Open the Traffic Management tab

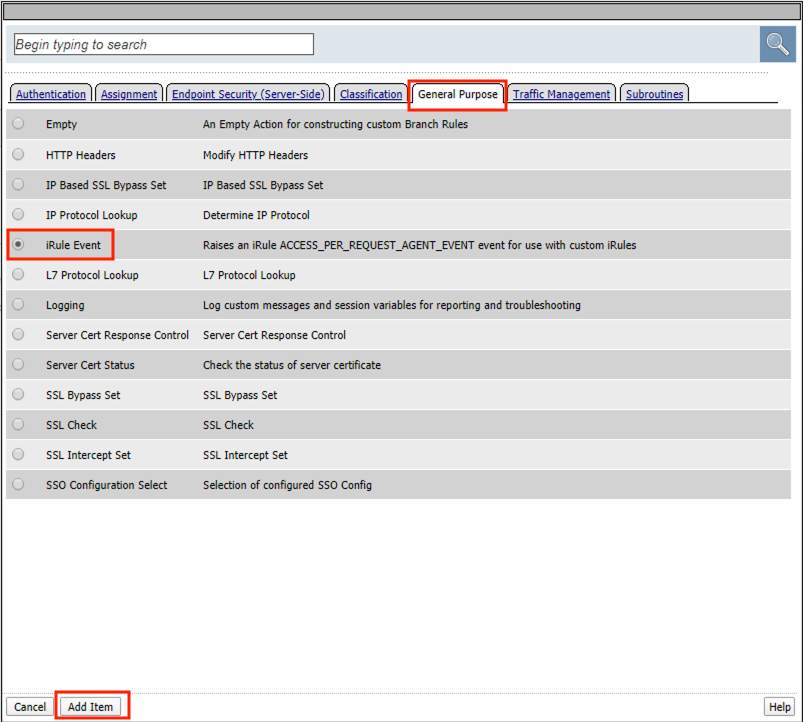click(561, 94)
